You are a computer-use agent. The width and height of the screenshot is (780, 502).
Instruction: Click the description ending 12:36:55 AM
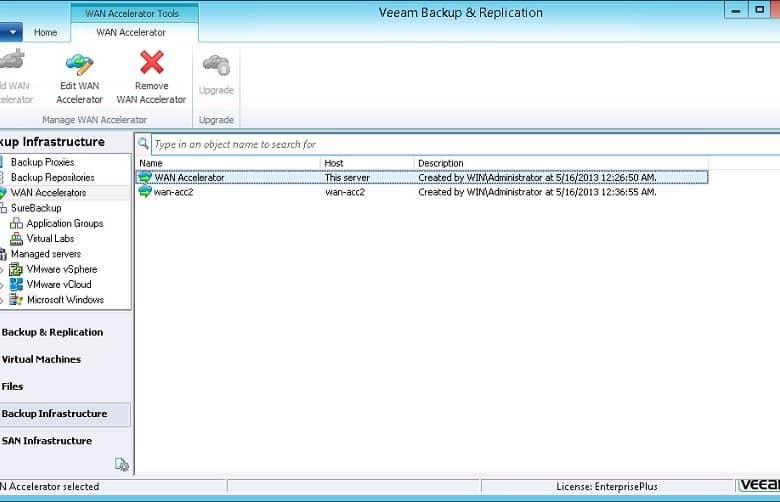click(x=537, y=192)
